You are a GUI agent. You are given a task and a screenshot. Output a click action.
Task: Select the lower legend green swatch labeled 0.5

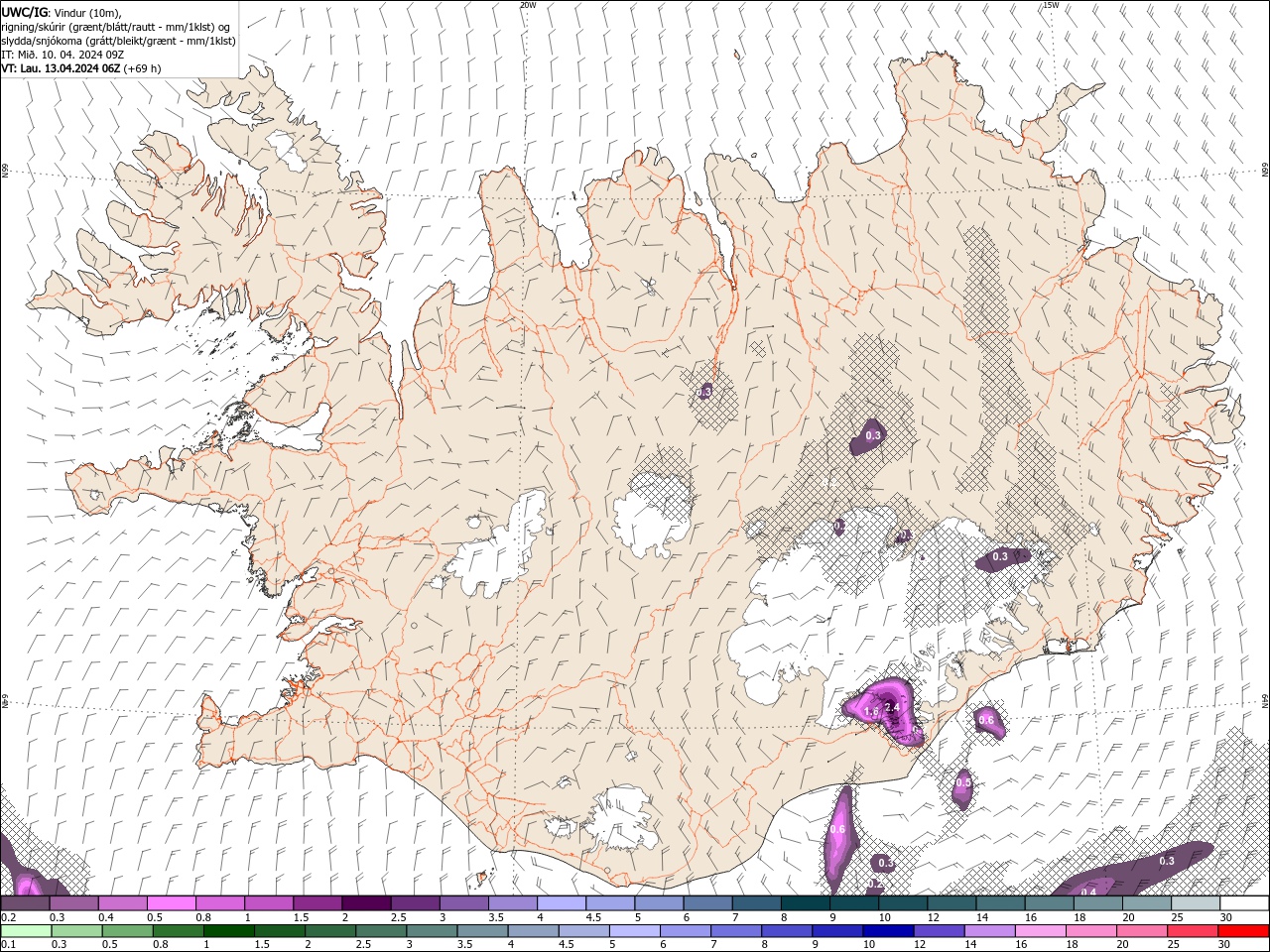point(128,931)
